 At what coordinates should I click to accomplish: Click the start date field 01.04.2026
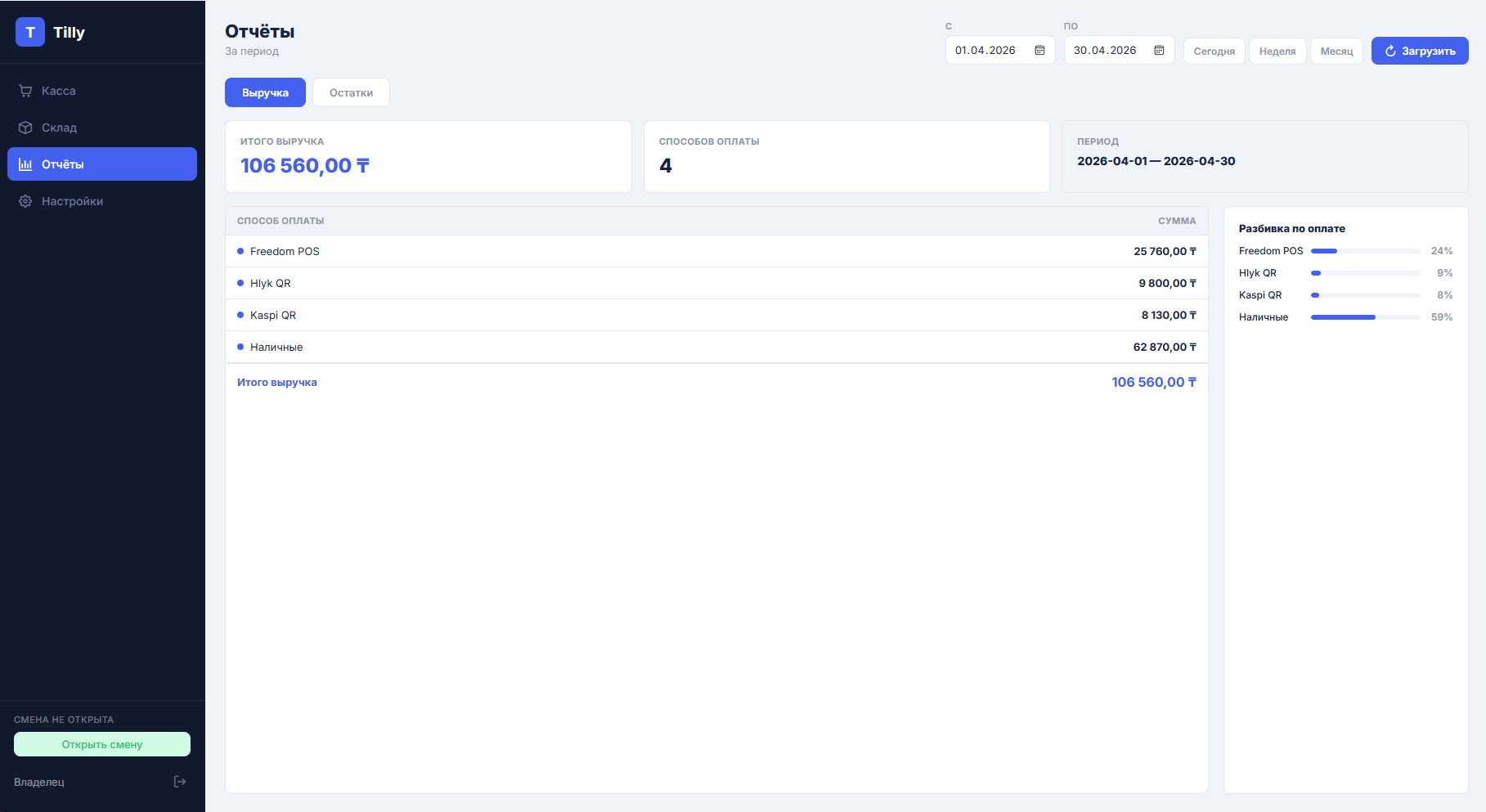tap(985, 51)
